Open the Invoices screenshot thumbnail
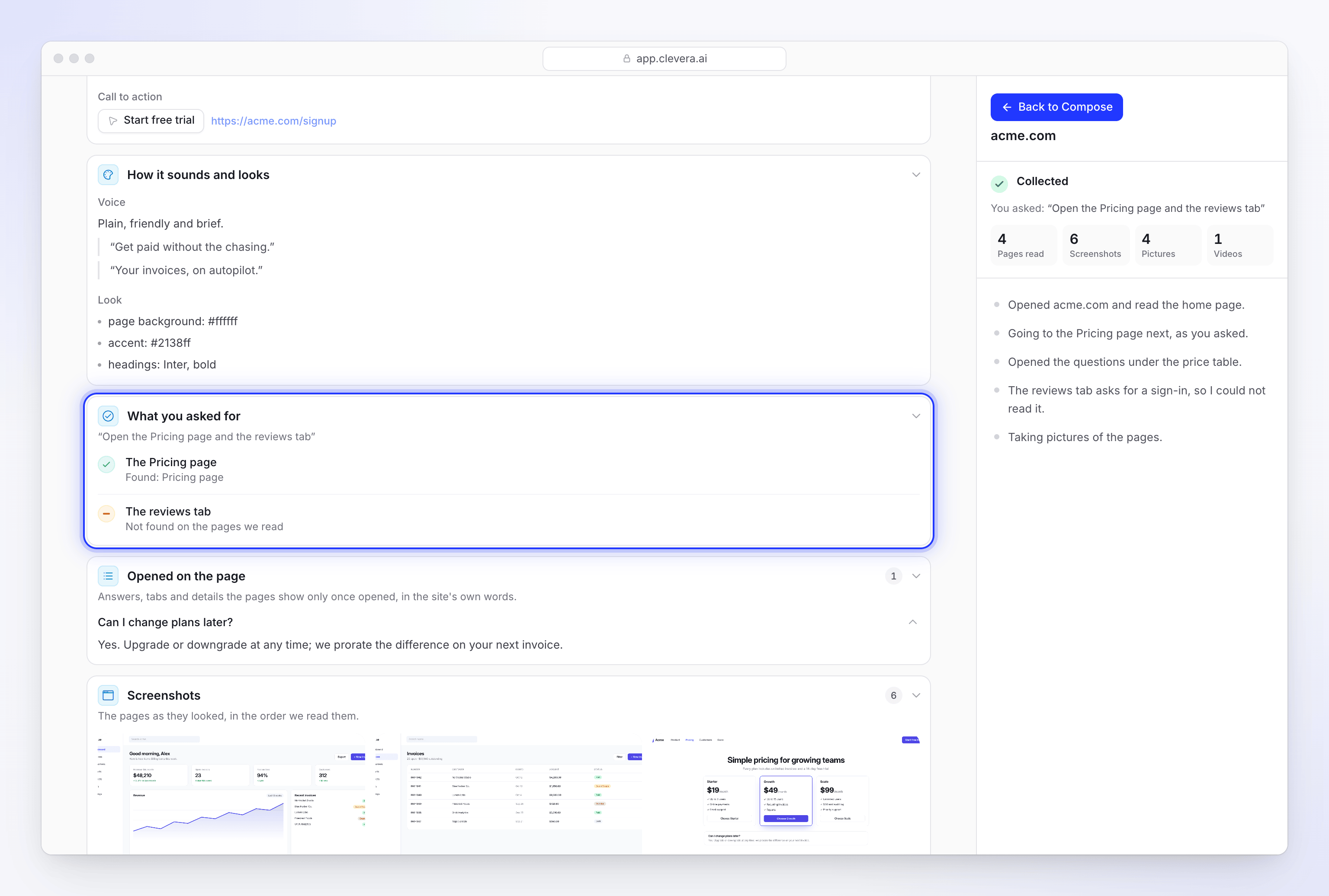 tap(508, 794)
